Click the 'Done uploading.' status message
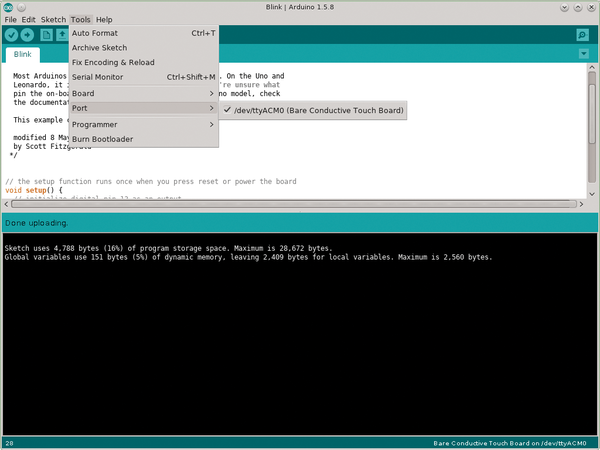Screen dimensions: 600x450 click(36, 223)
